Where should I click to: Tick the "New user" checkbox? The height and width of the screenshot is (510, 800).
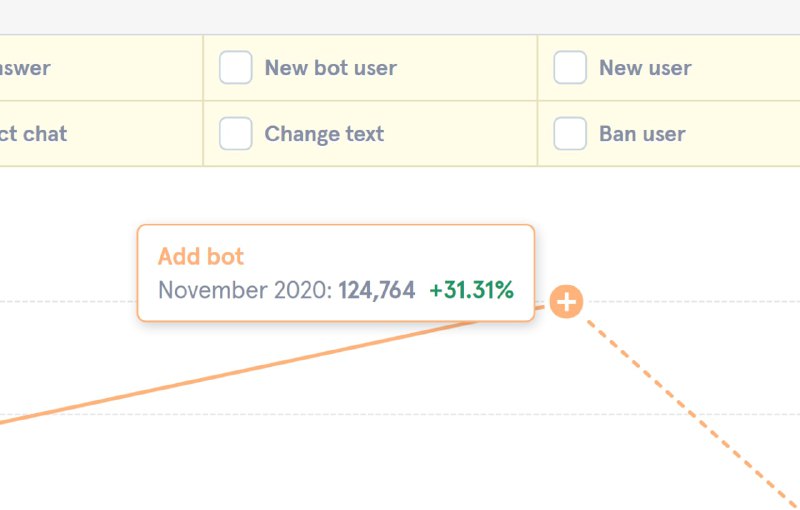[x=570, y=68]
